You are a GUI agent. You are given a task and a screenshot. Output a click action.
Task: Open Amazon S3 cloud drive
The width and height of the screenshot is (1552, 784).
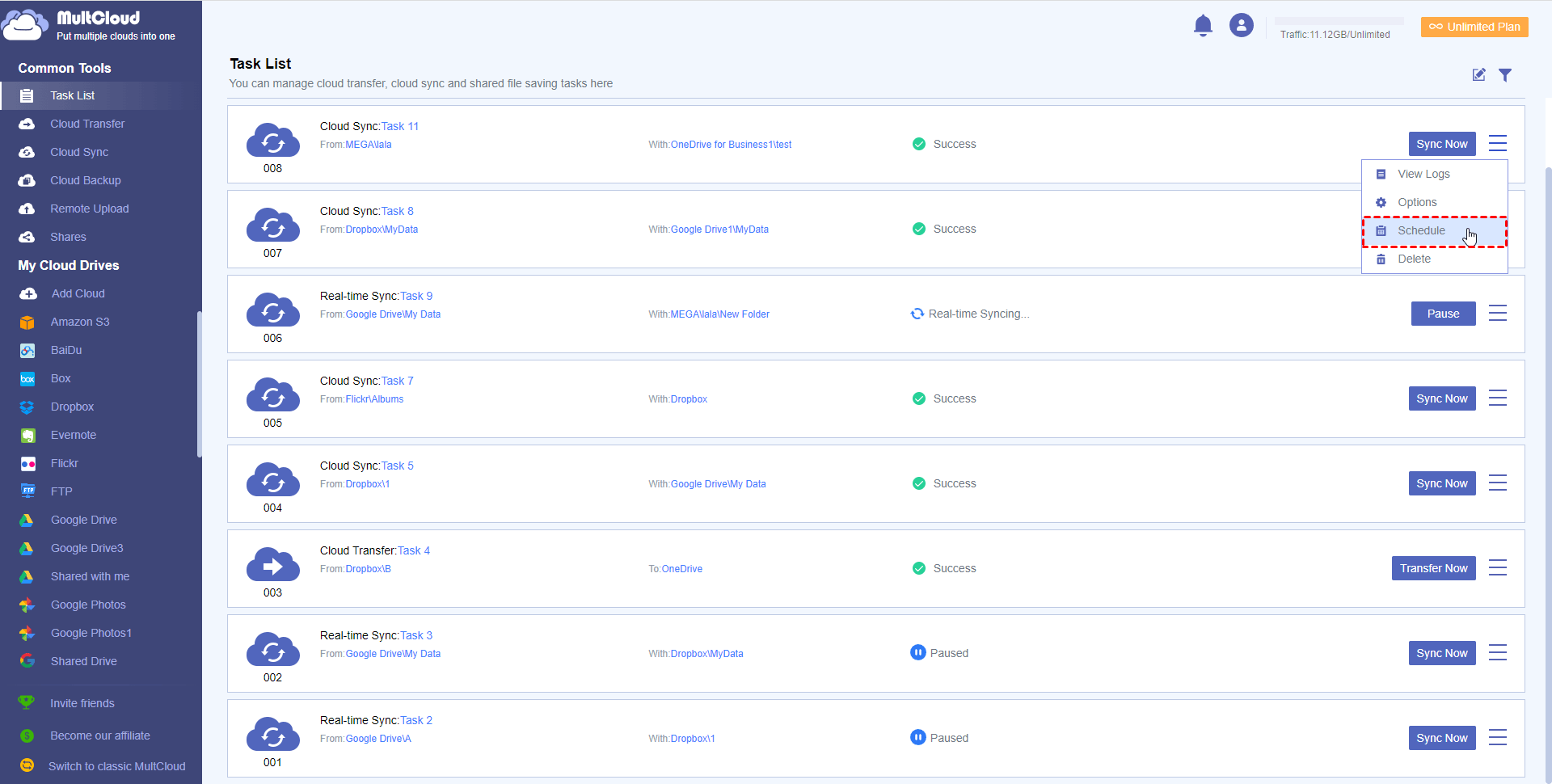(x=79, y=322)
